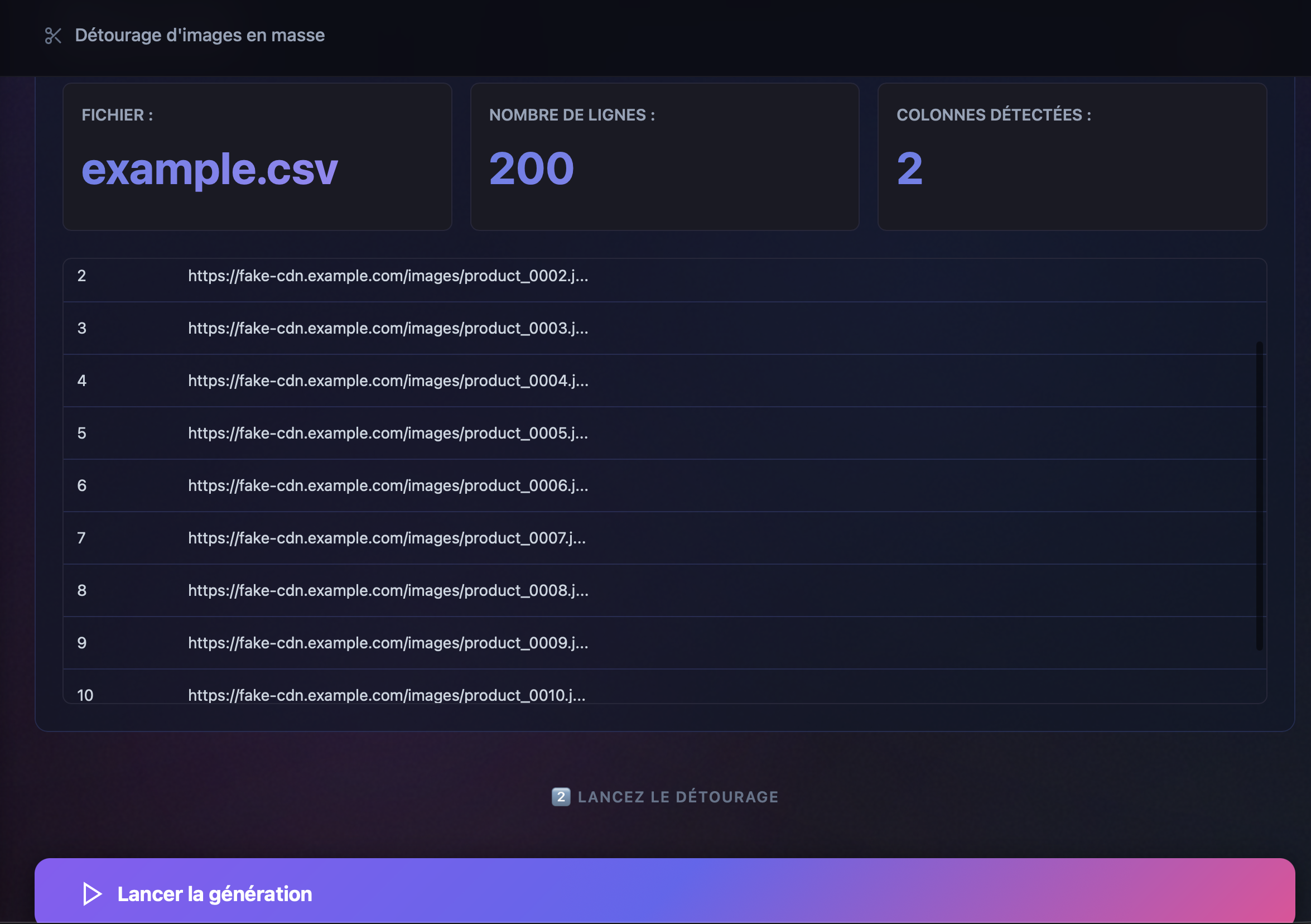Click the Lancez le détourage heading
Viewport: 1311px width, 924px height.
(x=678, y=797)
